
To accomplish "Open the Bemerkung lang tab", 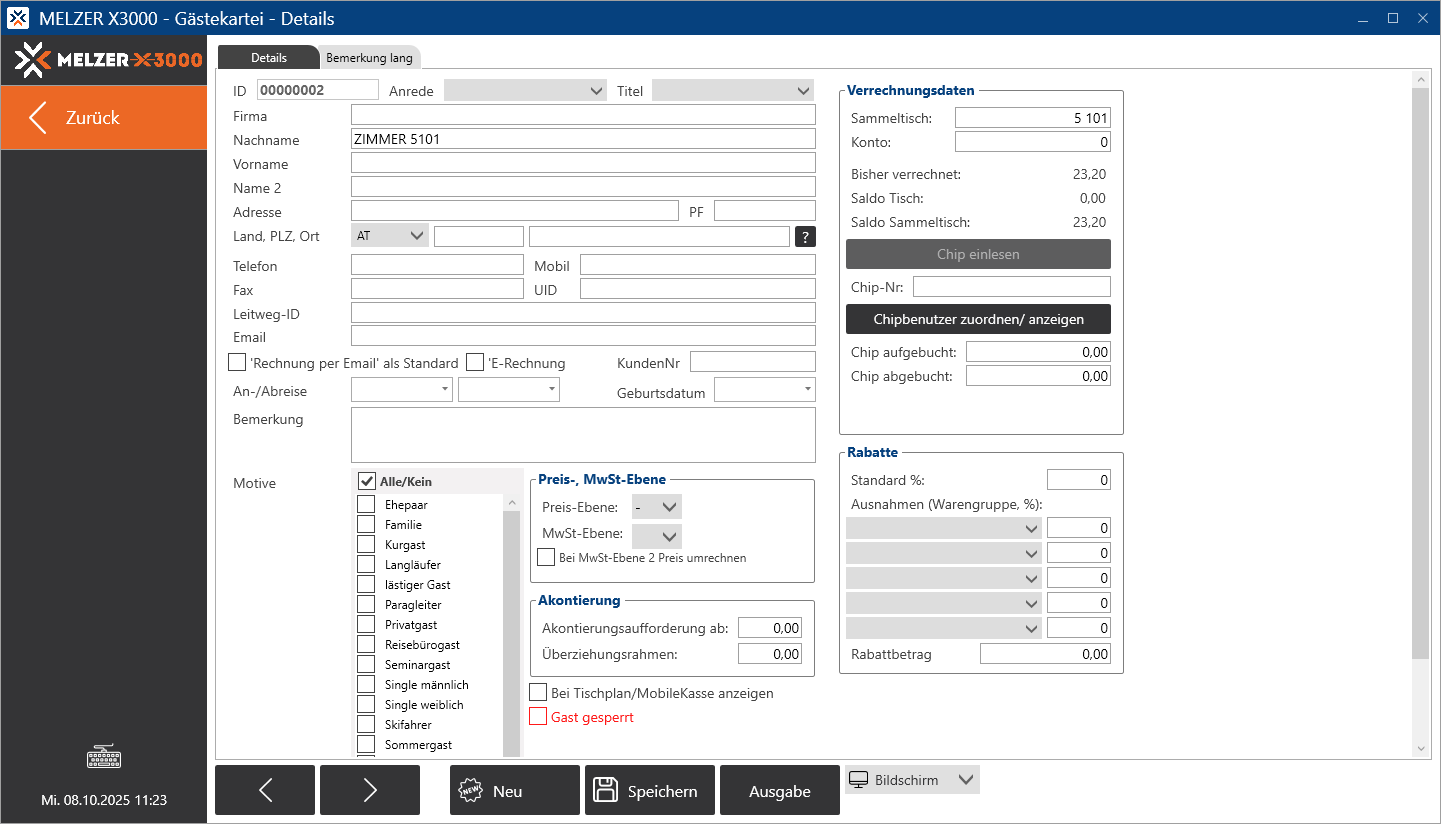I will coord(369,58).
